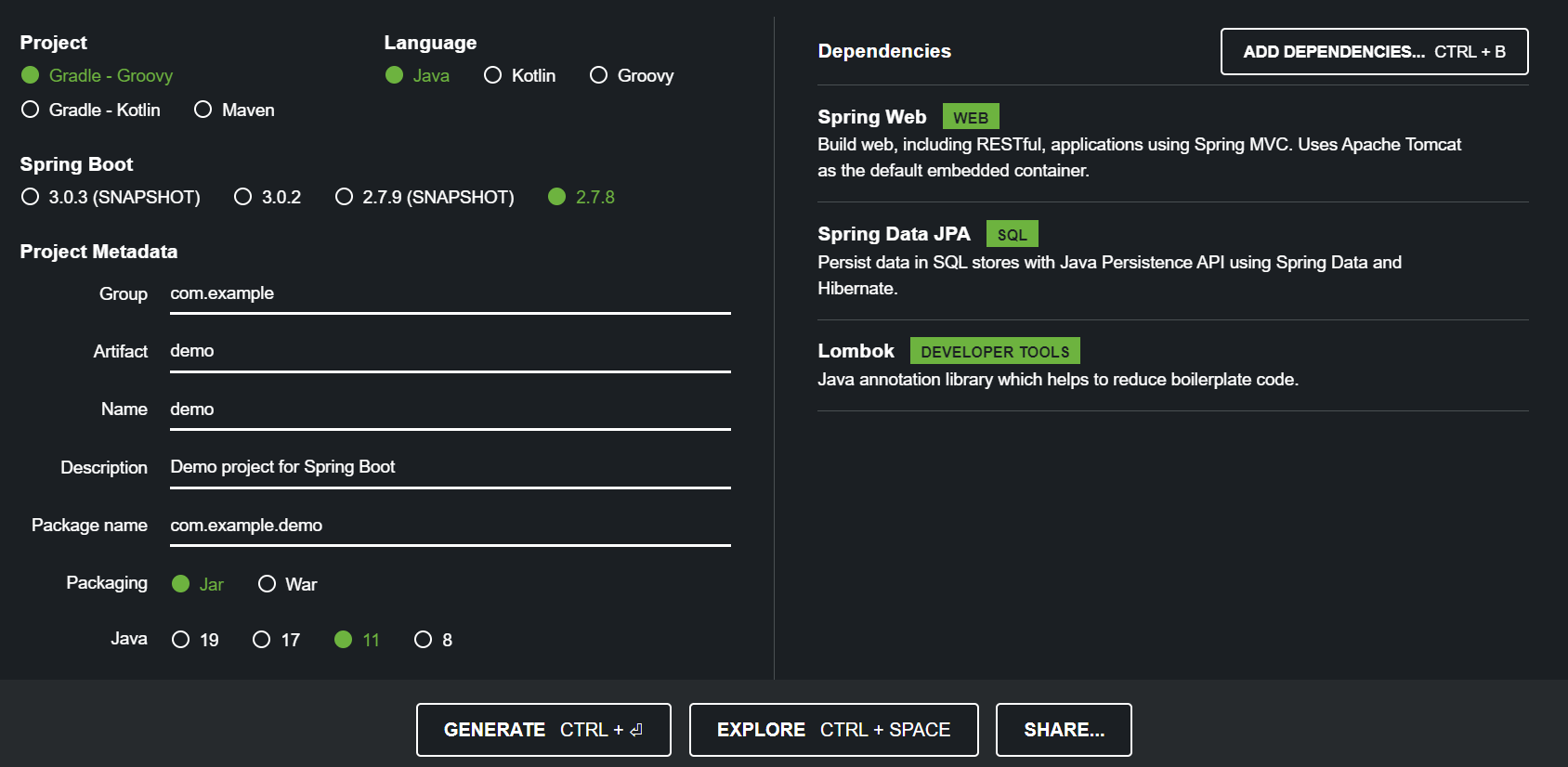This screenshot has width=1568, height=767.
Task: Select Gradle - Kotlin project type
Action: coord(90,110)
